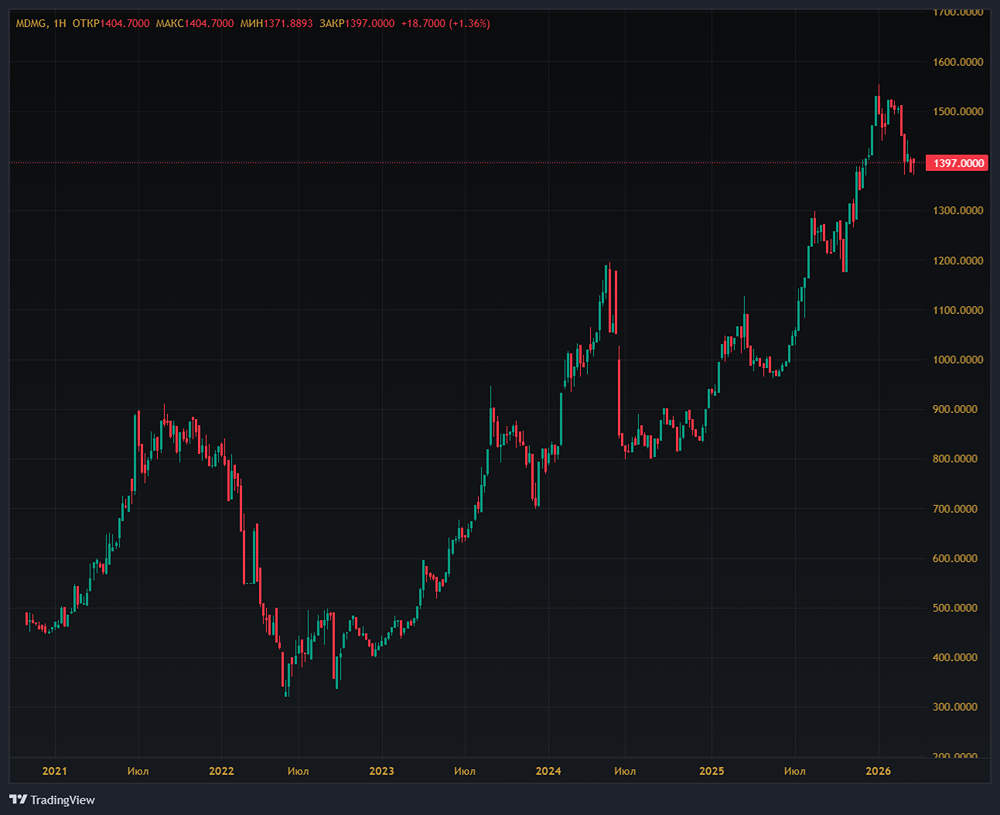Click the 1500.0000 price axis label
Viewport: 1000px width, 815px height.
point(957,112)
